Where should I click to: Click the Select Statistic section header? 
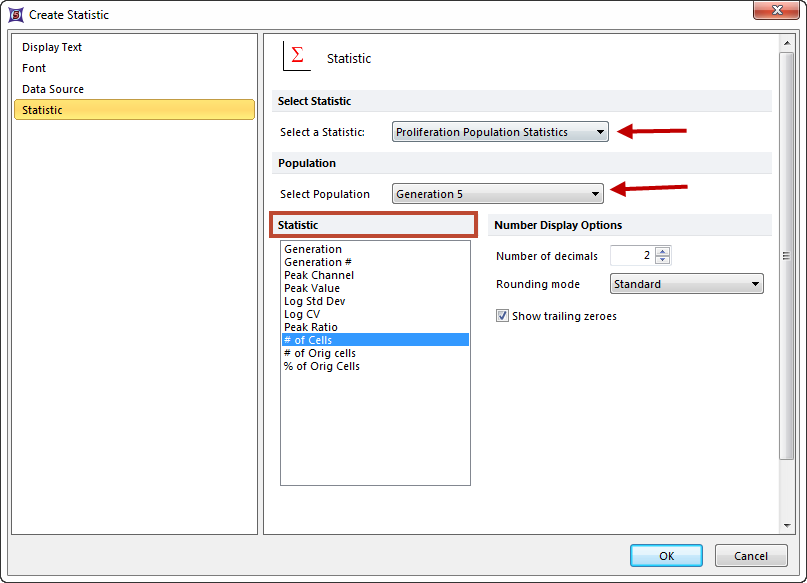(522, 101)
